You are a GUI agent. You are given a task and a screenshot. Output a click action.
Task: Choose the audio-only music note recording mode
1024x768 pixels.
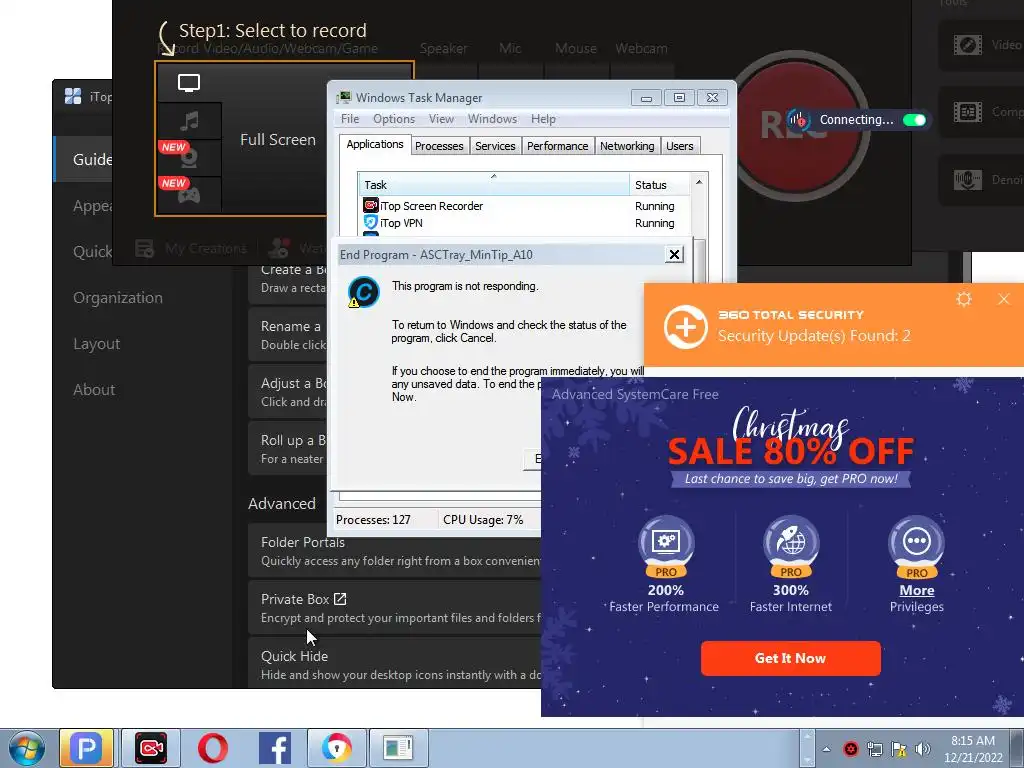(x=189, y=121)
